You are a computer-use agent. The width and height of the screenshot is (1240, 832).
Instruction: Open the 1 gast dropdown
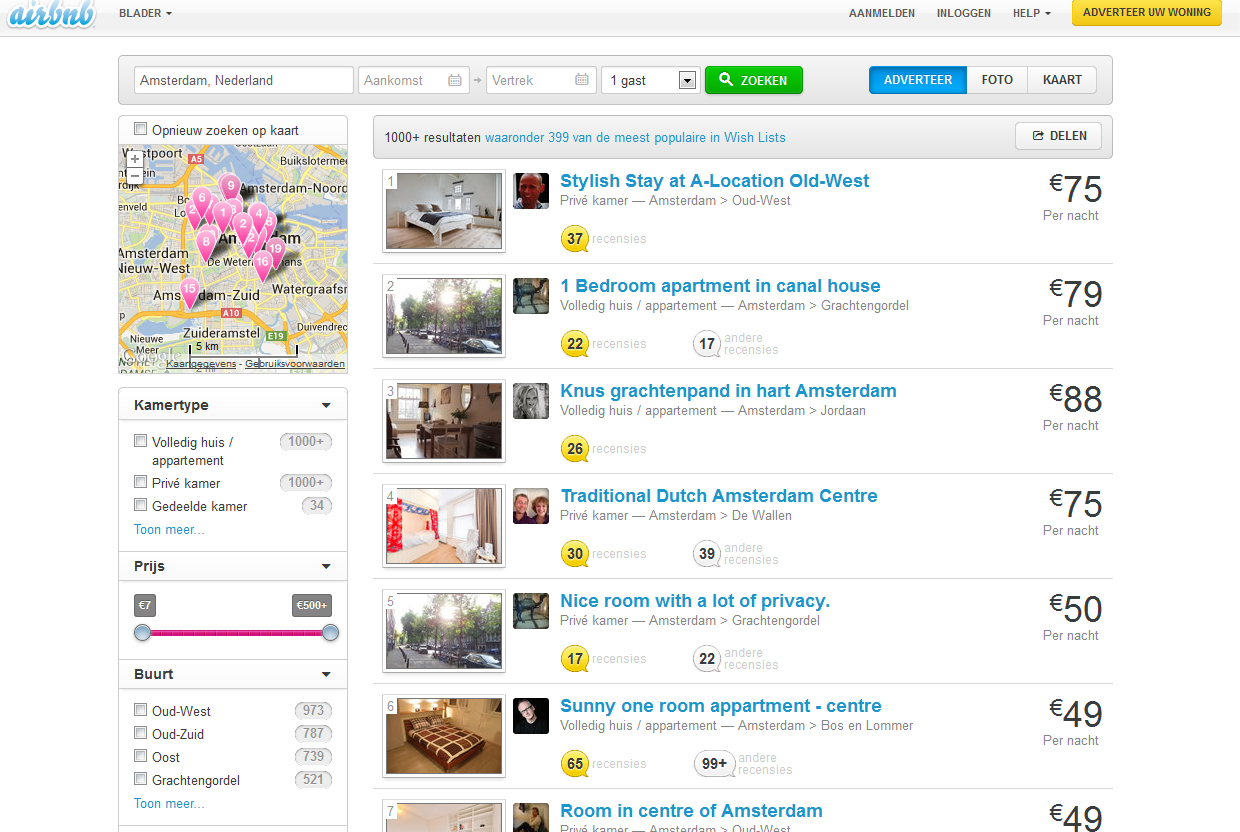(687, 80)
